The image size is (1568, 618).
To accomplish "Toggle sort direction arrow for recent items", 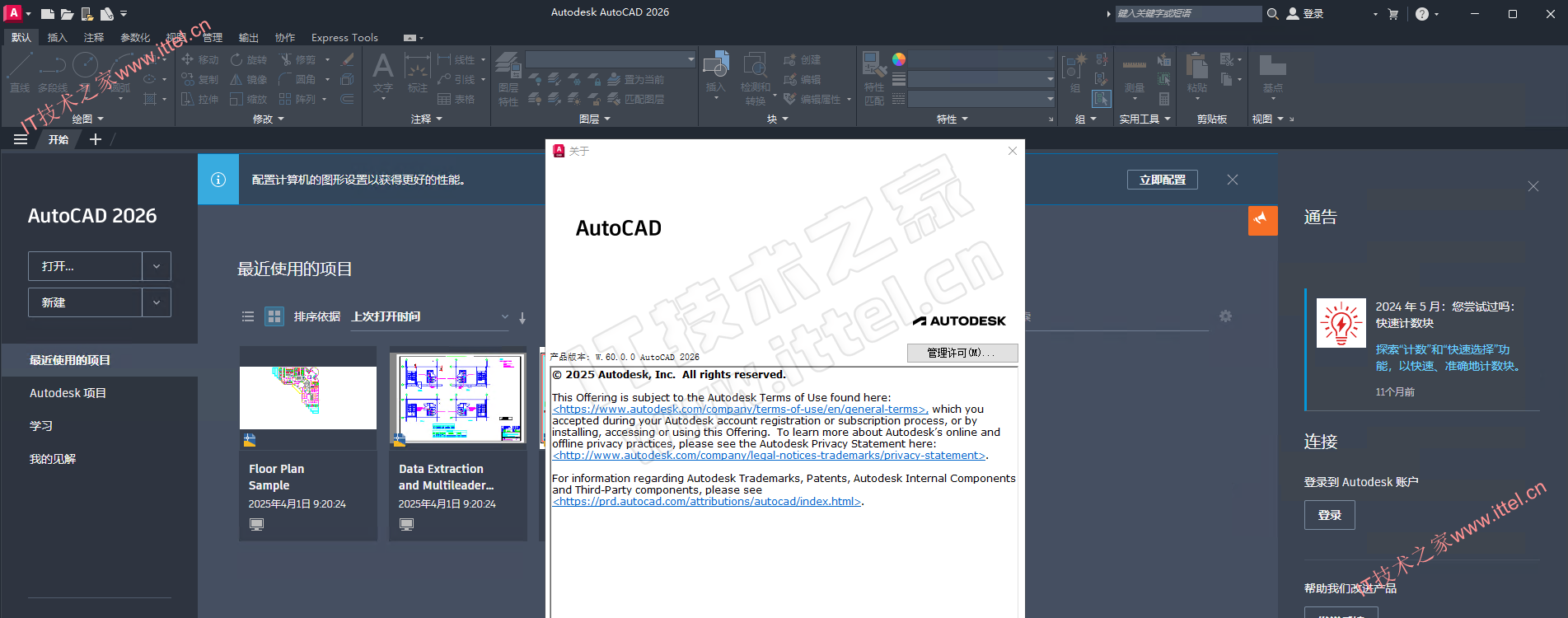I will (x=522, y=317).
